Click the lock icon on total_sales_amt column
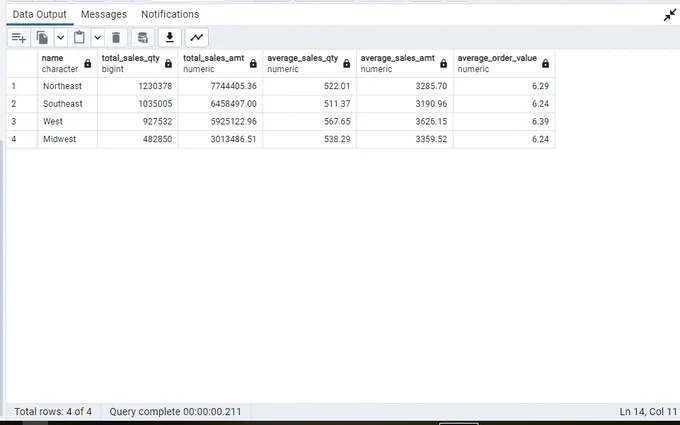The width and height of the screenshot is (680, 425). pos(253,64)
